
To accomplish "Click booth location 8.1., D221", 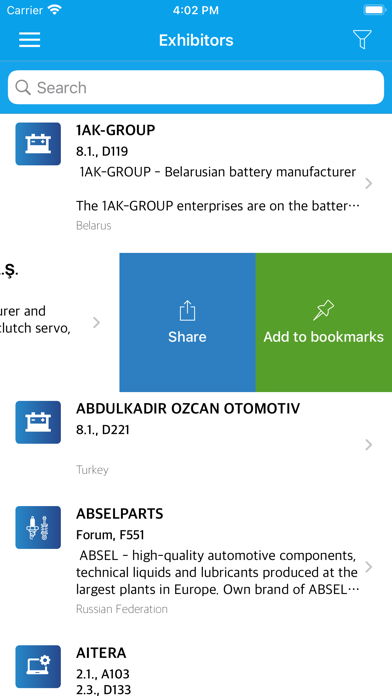I will [x=103, y=430].
